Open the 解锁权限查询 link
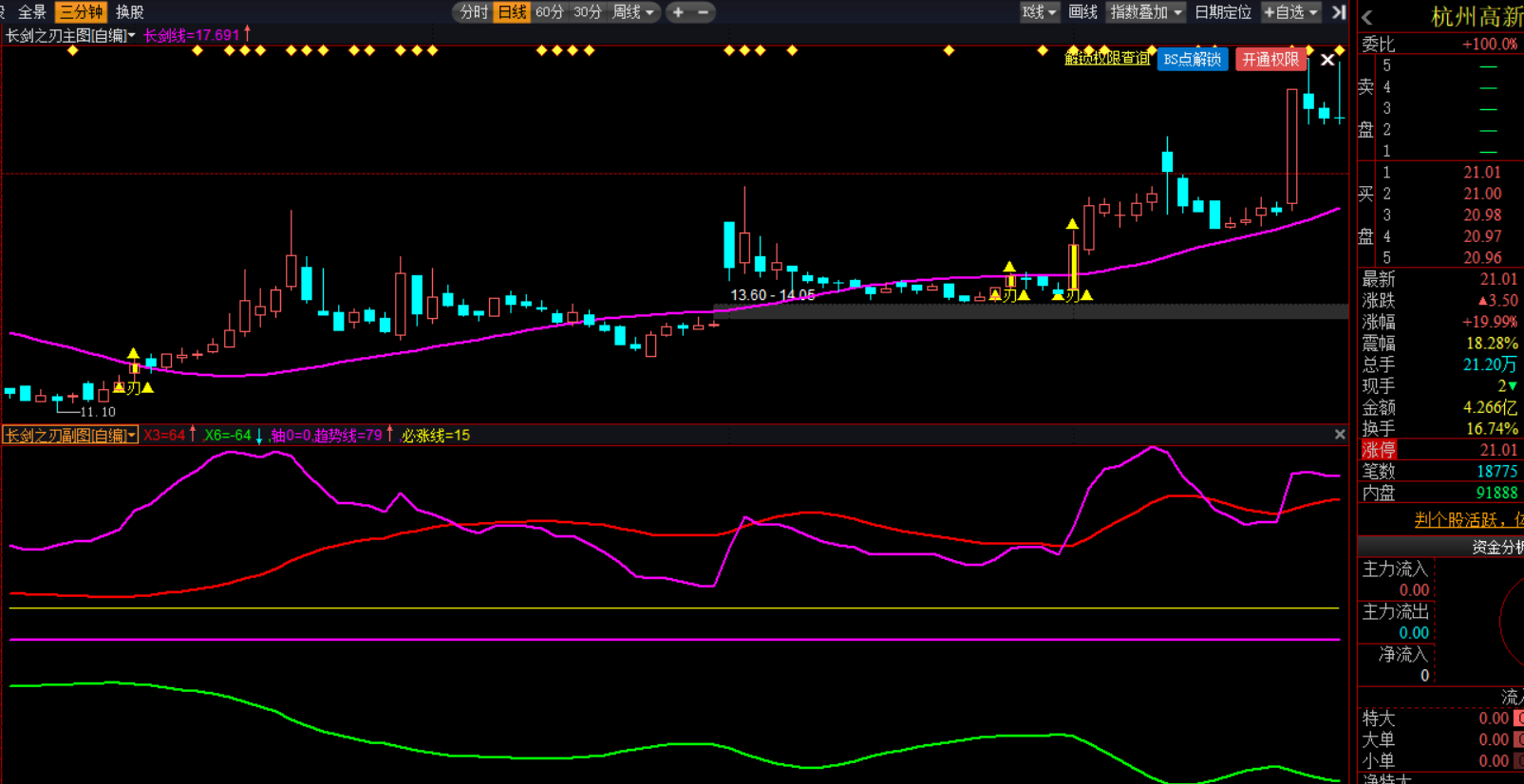The width and height of the screenshot is (1524, 784). pyautogui.click(x=1106, y=59)
